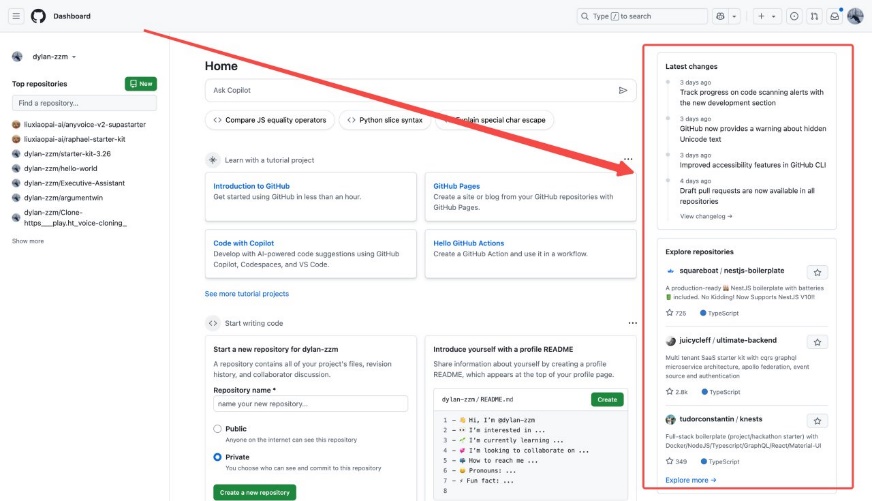Open the notifications inbox icon

(x=835, y=16)
